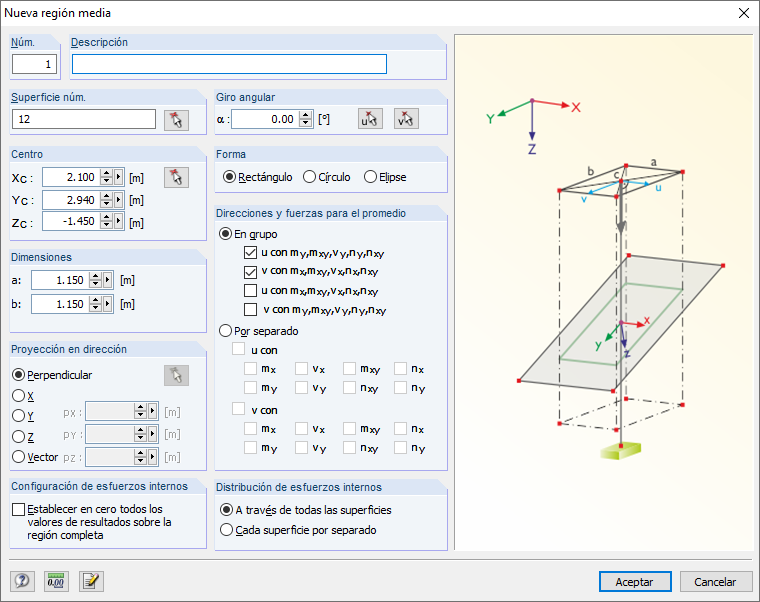Select v axis direction pick icon
The width and height of the screenshot is (760, 602).
click(406, 119)
